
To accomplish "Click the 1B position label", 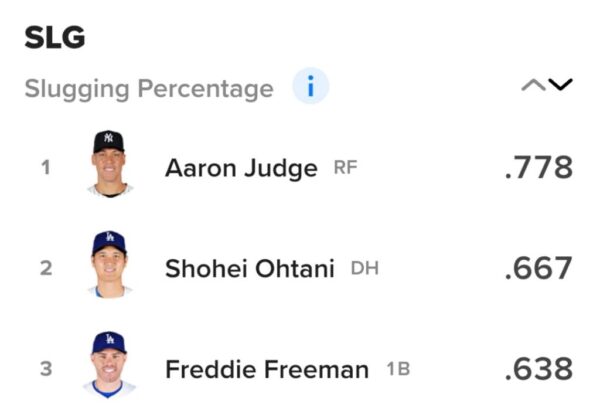I will pyautogui.click(x=398, y=370).
